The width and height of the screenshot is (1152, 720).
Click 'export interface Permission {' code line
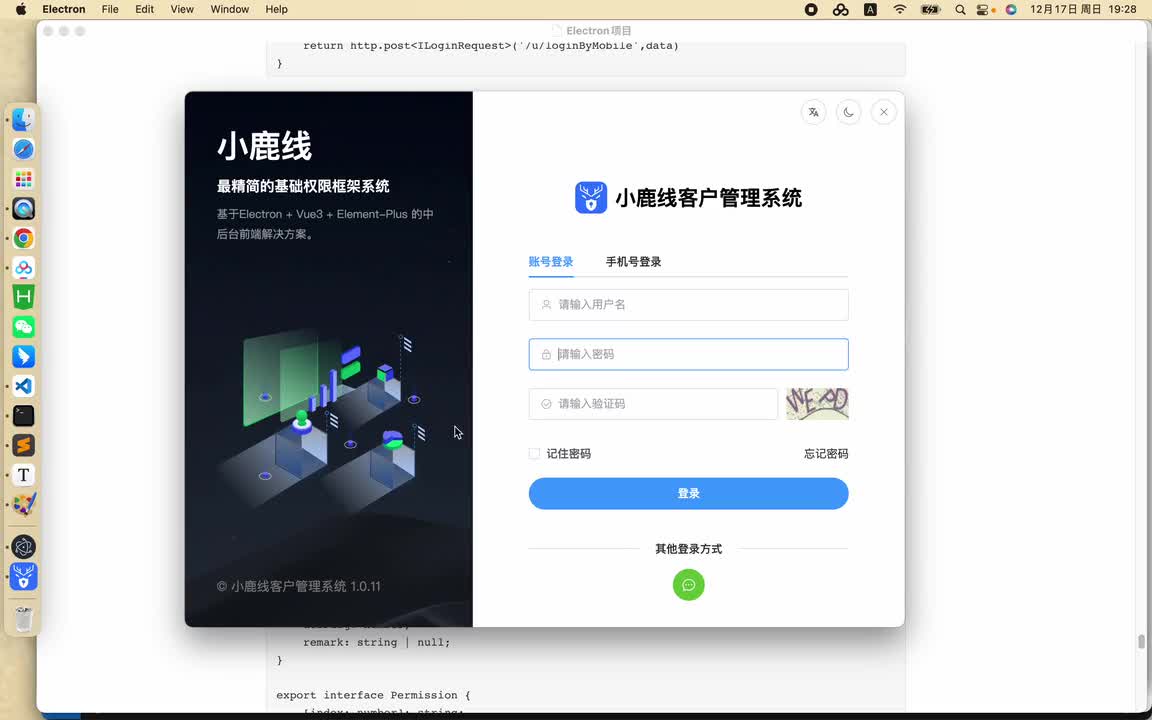(373, 695)
